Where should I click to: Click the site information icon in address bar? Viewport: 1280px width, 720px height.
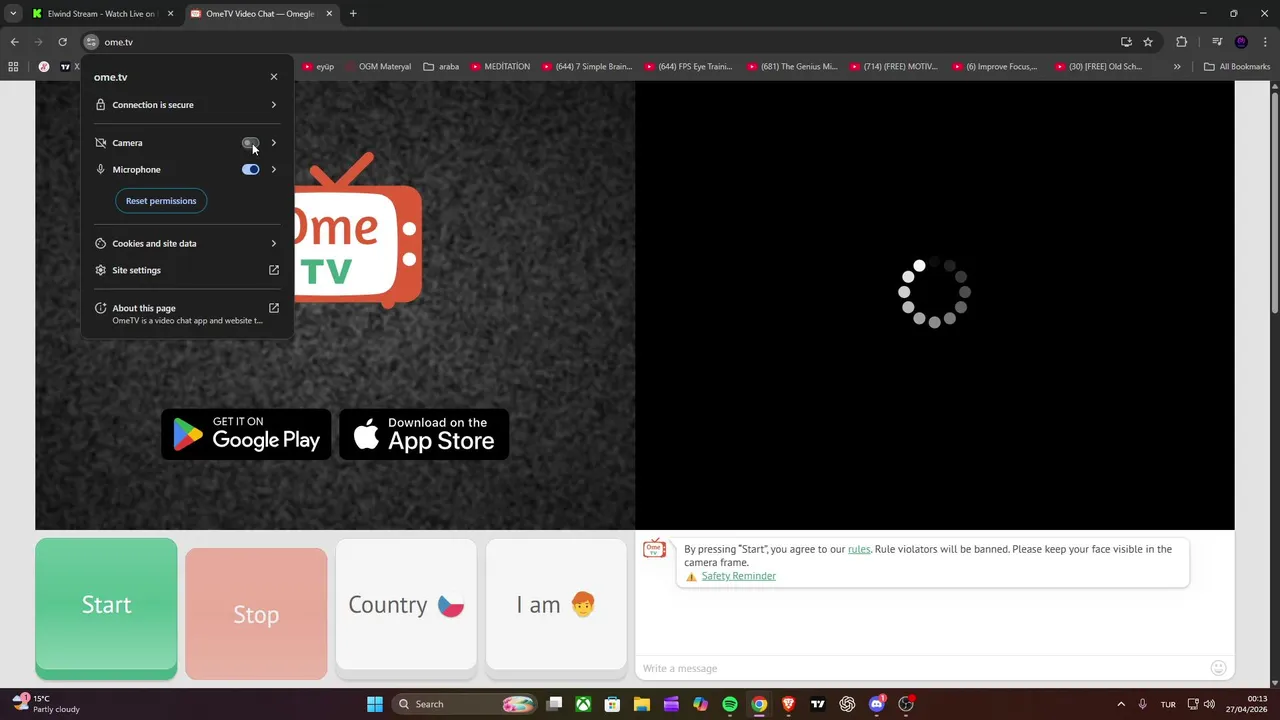[91, 42]
